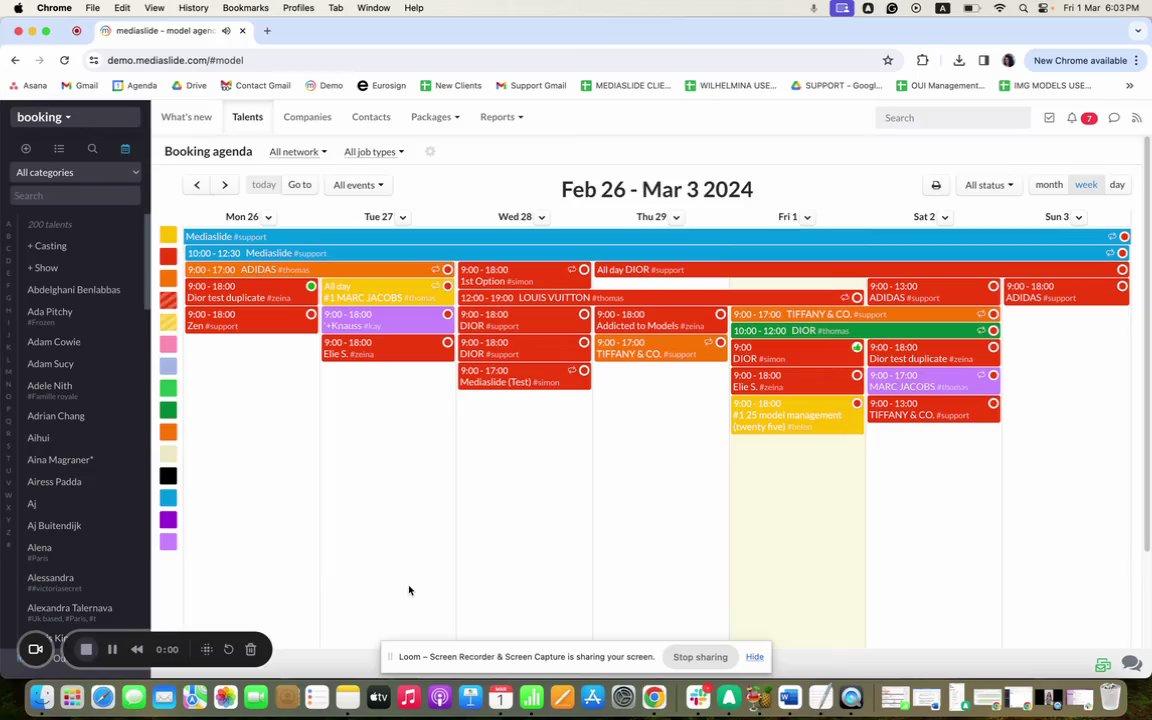Switch to month view
This screenshot has height=720, width=1152.
(1049, 185)
